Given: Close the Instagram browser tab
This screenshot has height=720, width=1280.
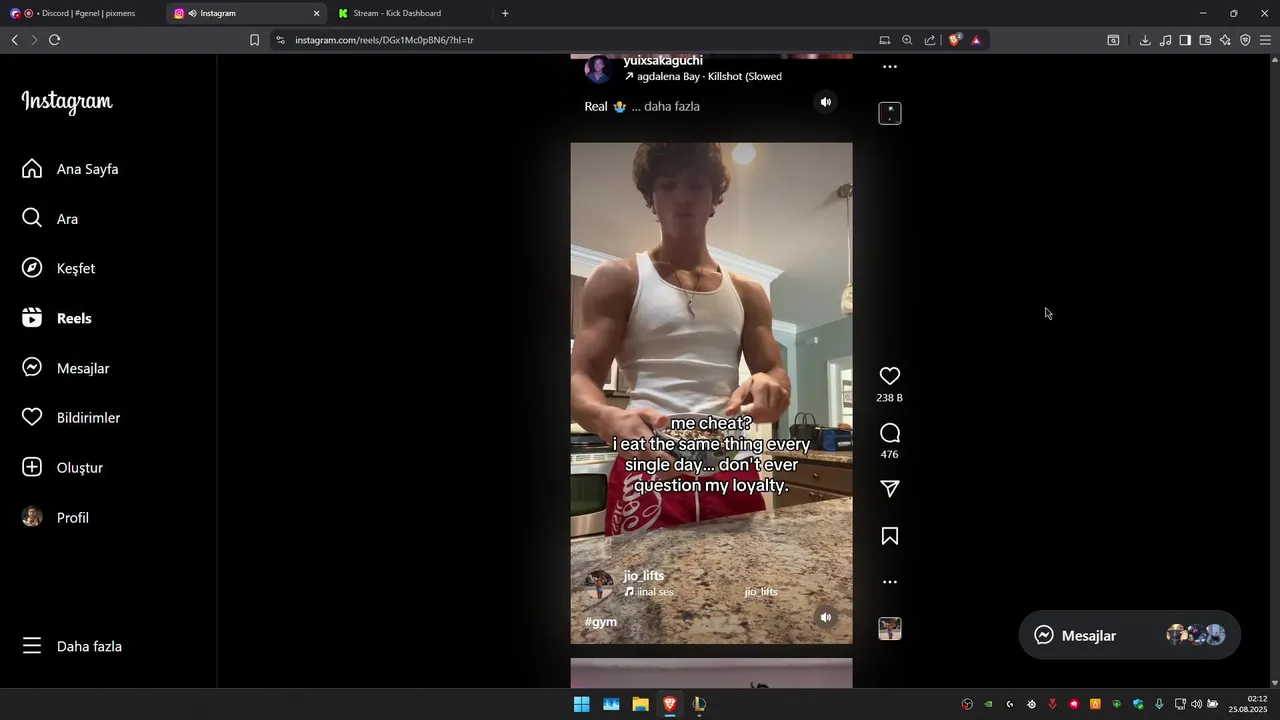Looking at the screenshot, I should point(317,13).
